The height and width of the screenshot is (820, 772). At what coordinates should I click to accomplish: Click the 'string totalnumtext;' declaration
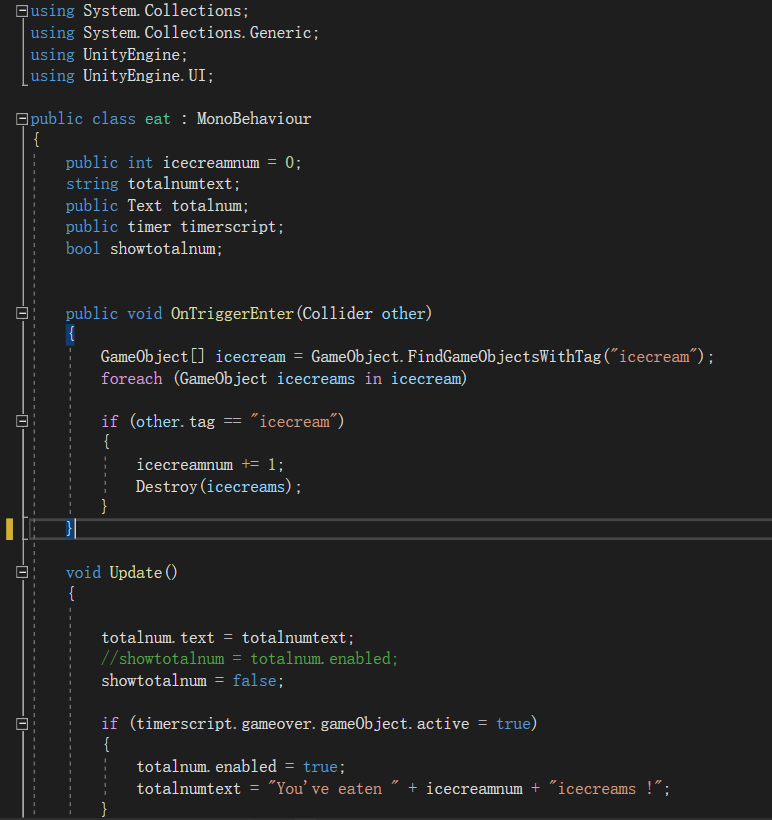(153, 184)
